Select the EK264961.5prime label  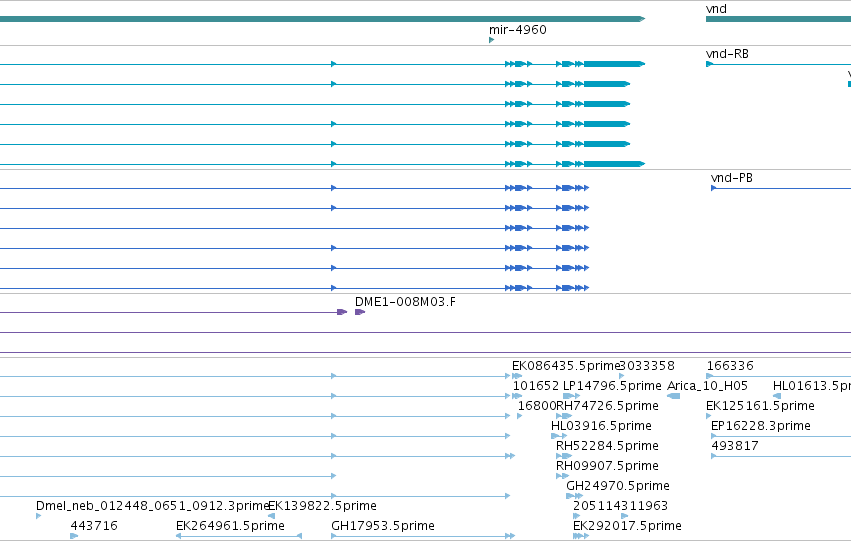(x=230, y=526)
